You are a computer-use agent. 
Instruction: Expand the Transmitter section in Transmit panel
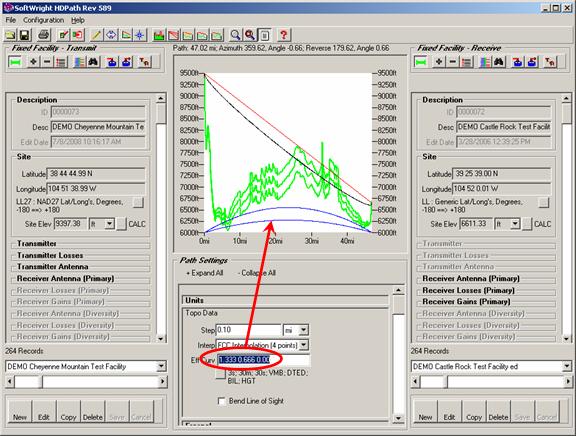pos(37,244)
